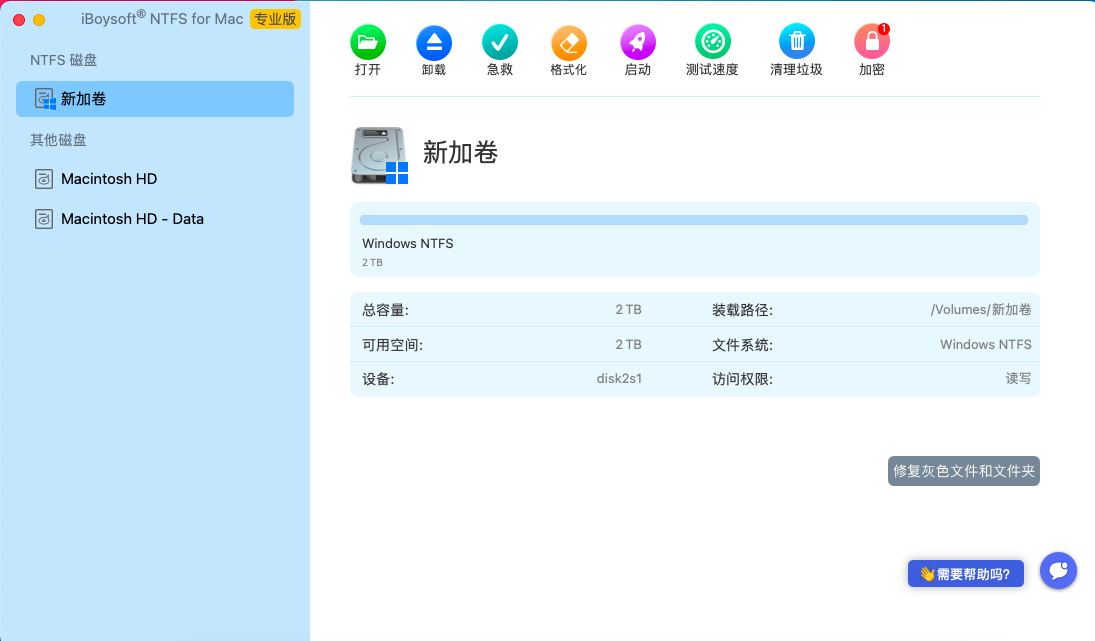
Task: Click the disk usage capacity bar
Action: pyautogui.click(x=693, y=220)
